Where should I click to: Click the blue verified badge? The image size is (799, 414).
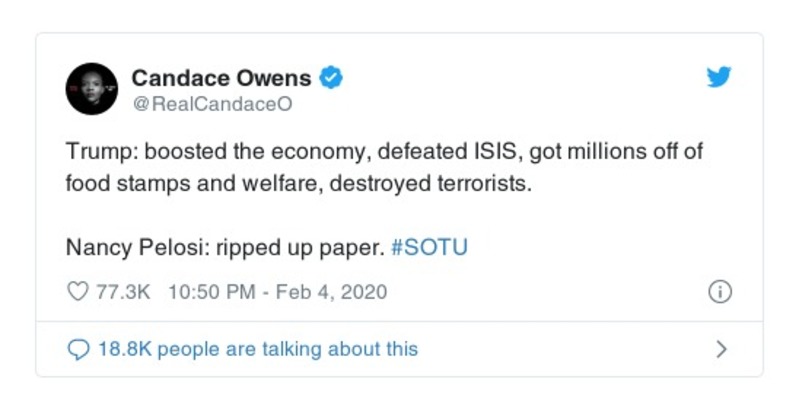coord(331,77)
